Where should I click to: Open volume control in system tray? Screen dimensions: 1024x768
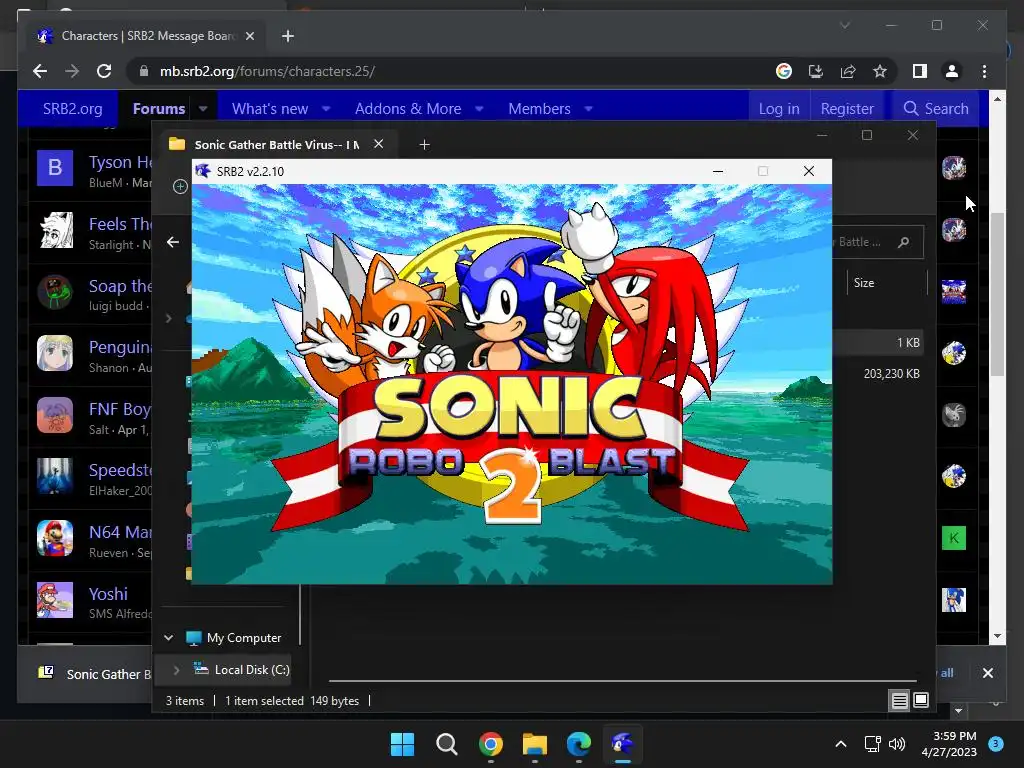click(897, 744)
